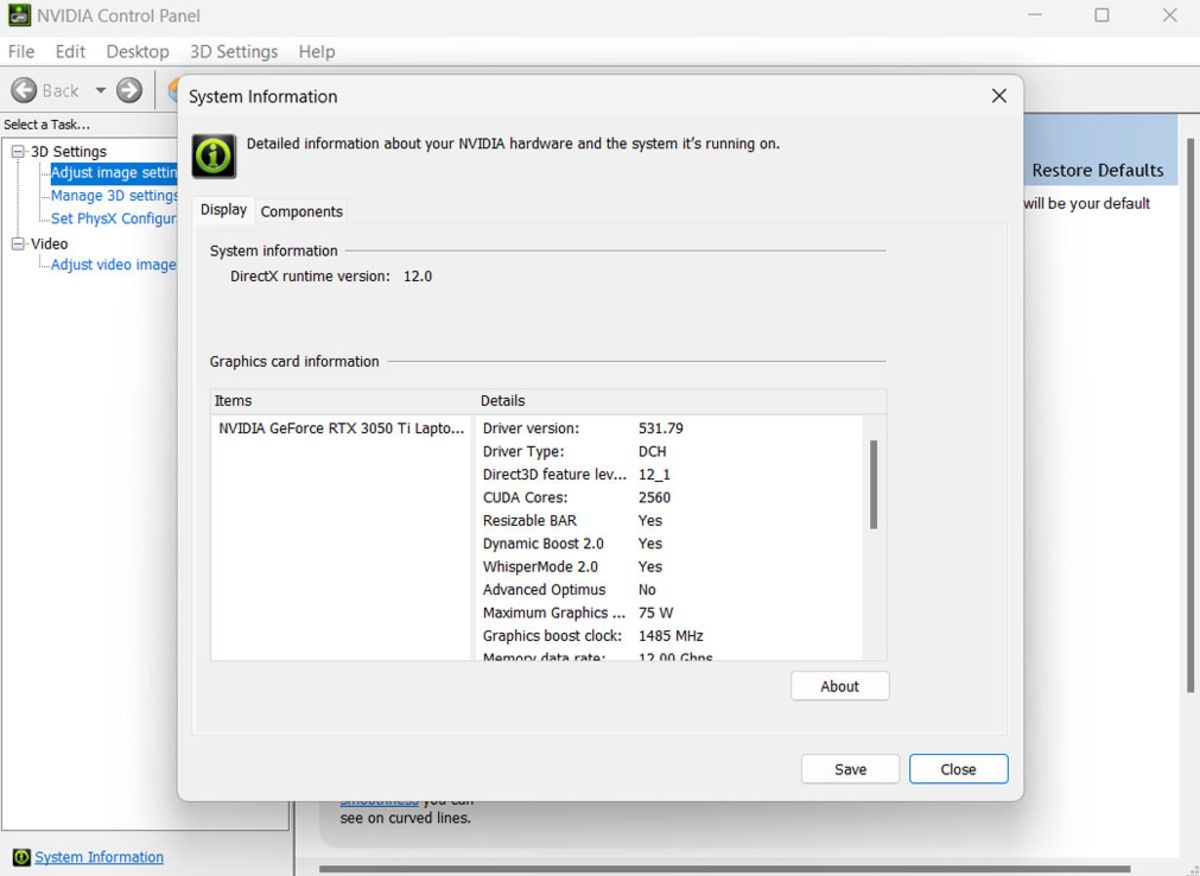Click the Graphics boost clock value 1485 MHz
Viewport: 1200px width, 876px height.
tap(671, 635)
